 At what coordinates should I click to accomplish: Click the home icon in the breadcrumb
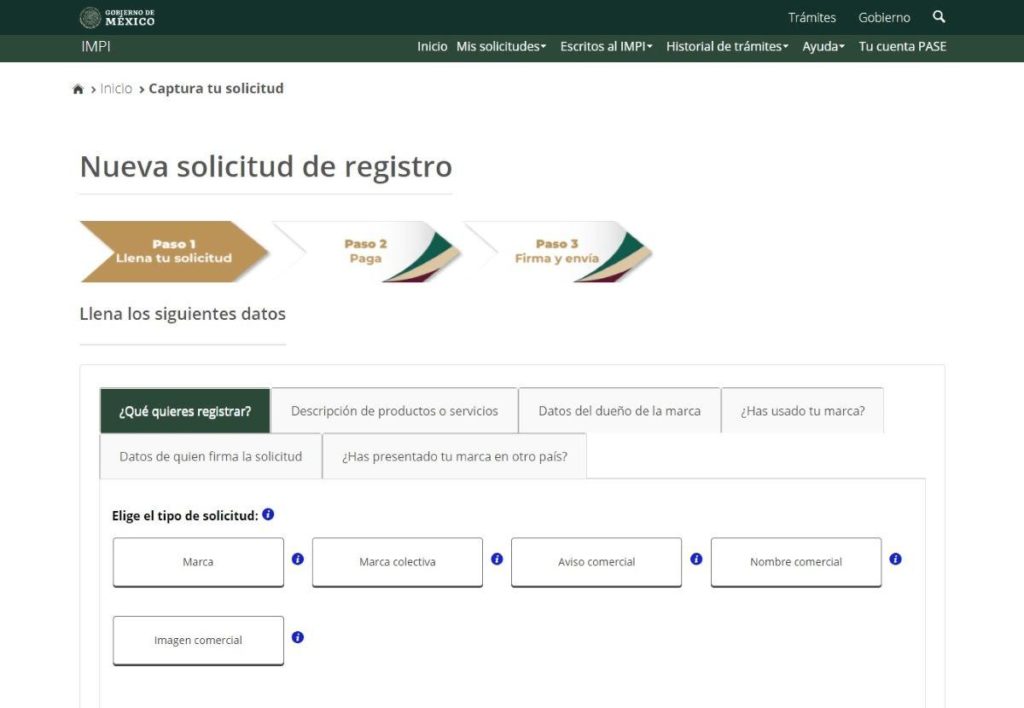tap(78, 88)
